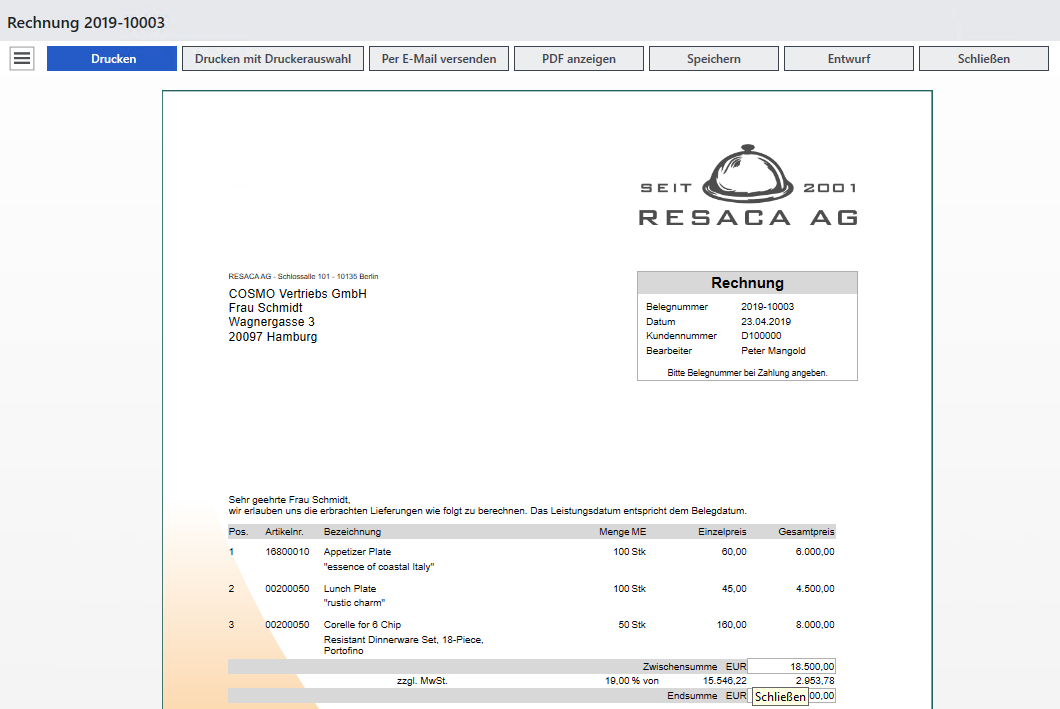The image size is (1060, 709).
Task: Select the Appetizer Plate line item
Action: pyautogui.click(x=357, y=552)
